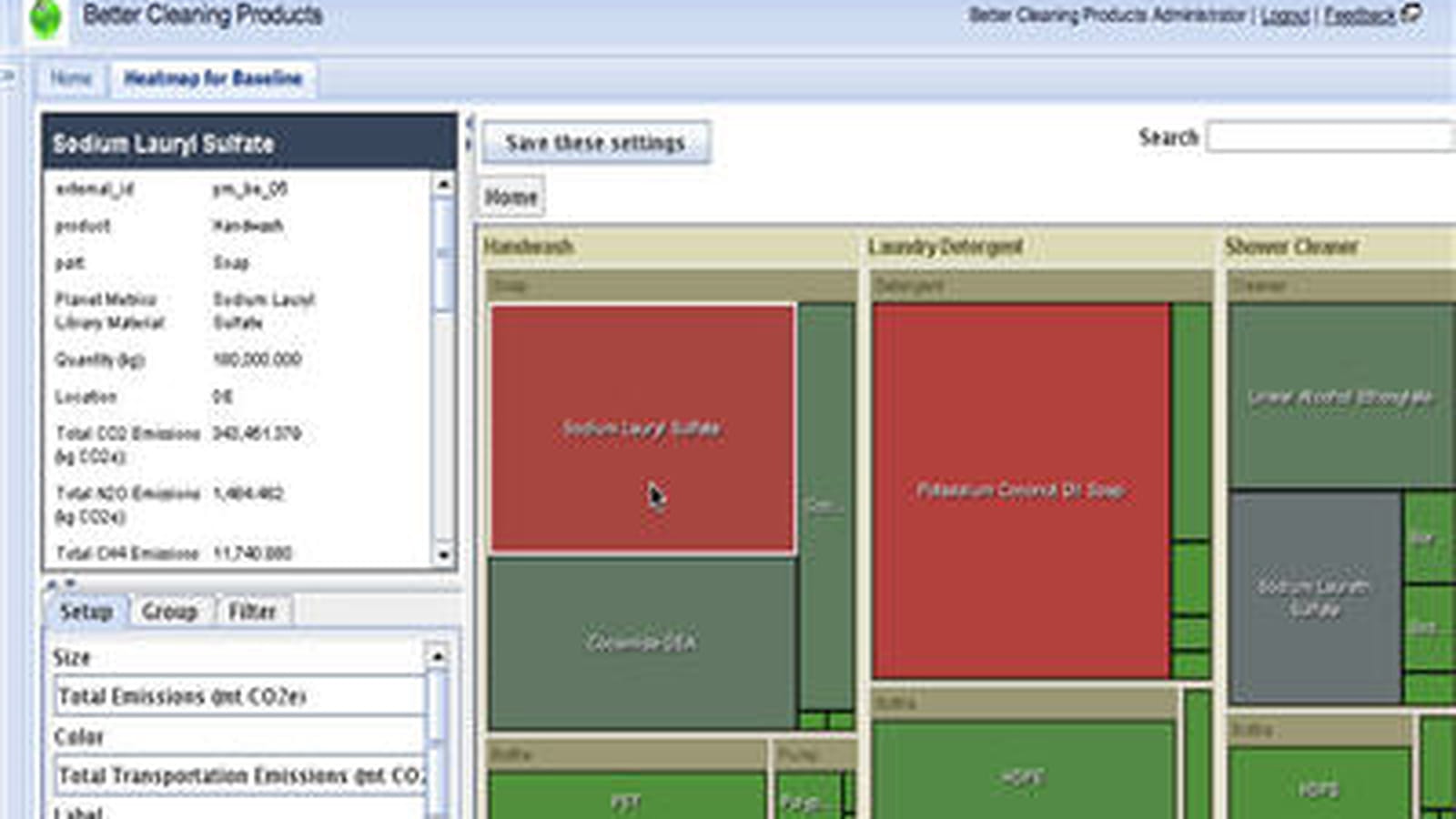Select the PET cell under Handwash
This screenshot has width=1456, height=819.
pyautogui.click(x=626, y=795)
